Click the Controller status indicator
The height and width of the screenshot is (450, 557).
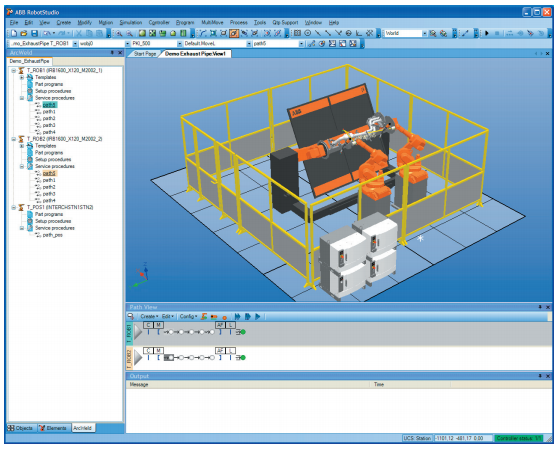(x=518, y=438)
